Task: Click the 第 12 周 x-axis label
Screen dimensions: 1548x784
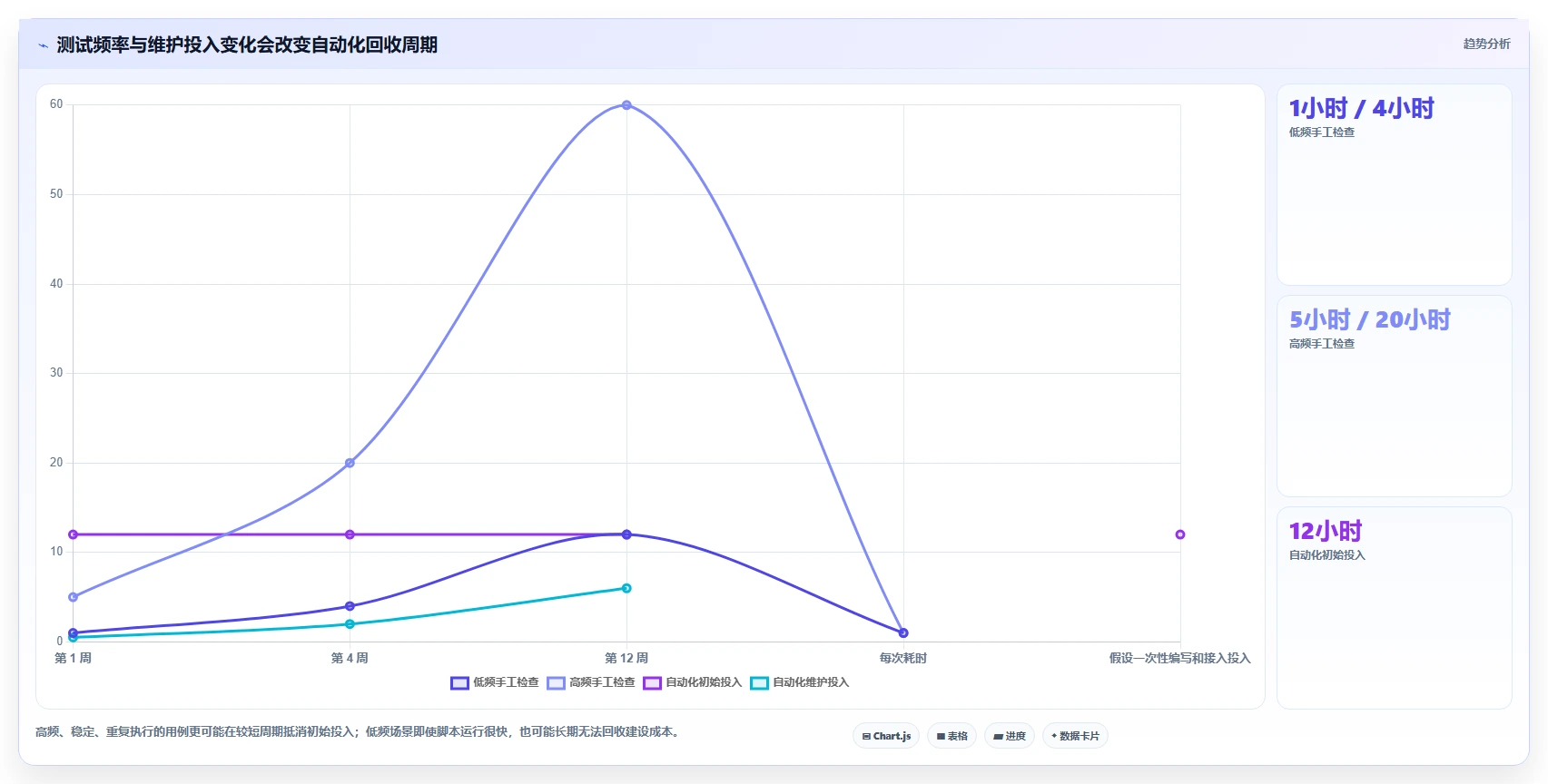Action: (626, 658)
